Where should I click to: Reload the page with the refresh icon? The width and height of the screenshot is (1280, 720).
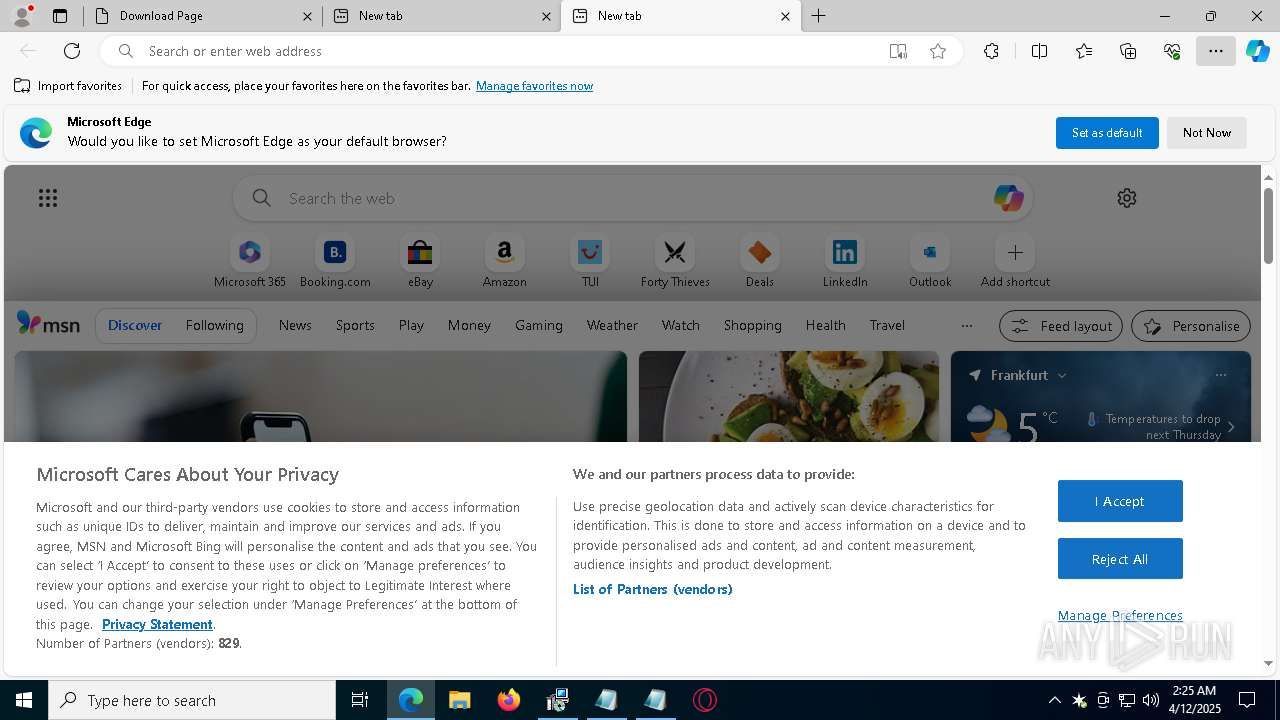pyautogui.click(x=72, y=51)
